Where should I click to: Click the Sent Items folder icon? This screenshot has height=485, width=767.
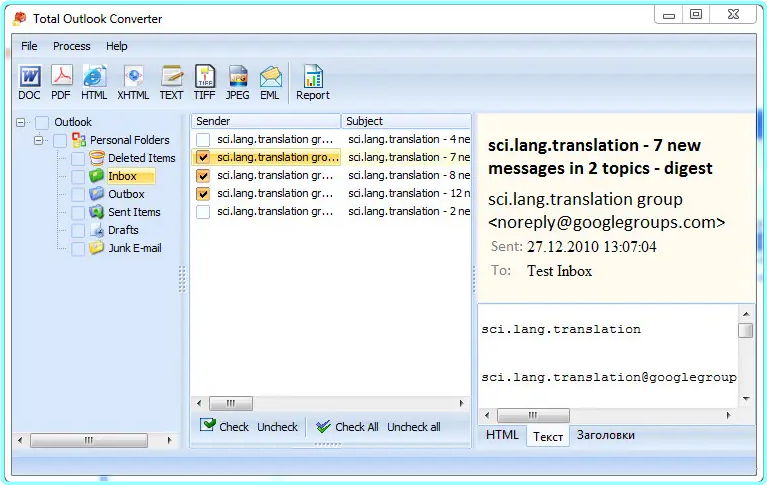[x=97, y=212]
